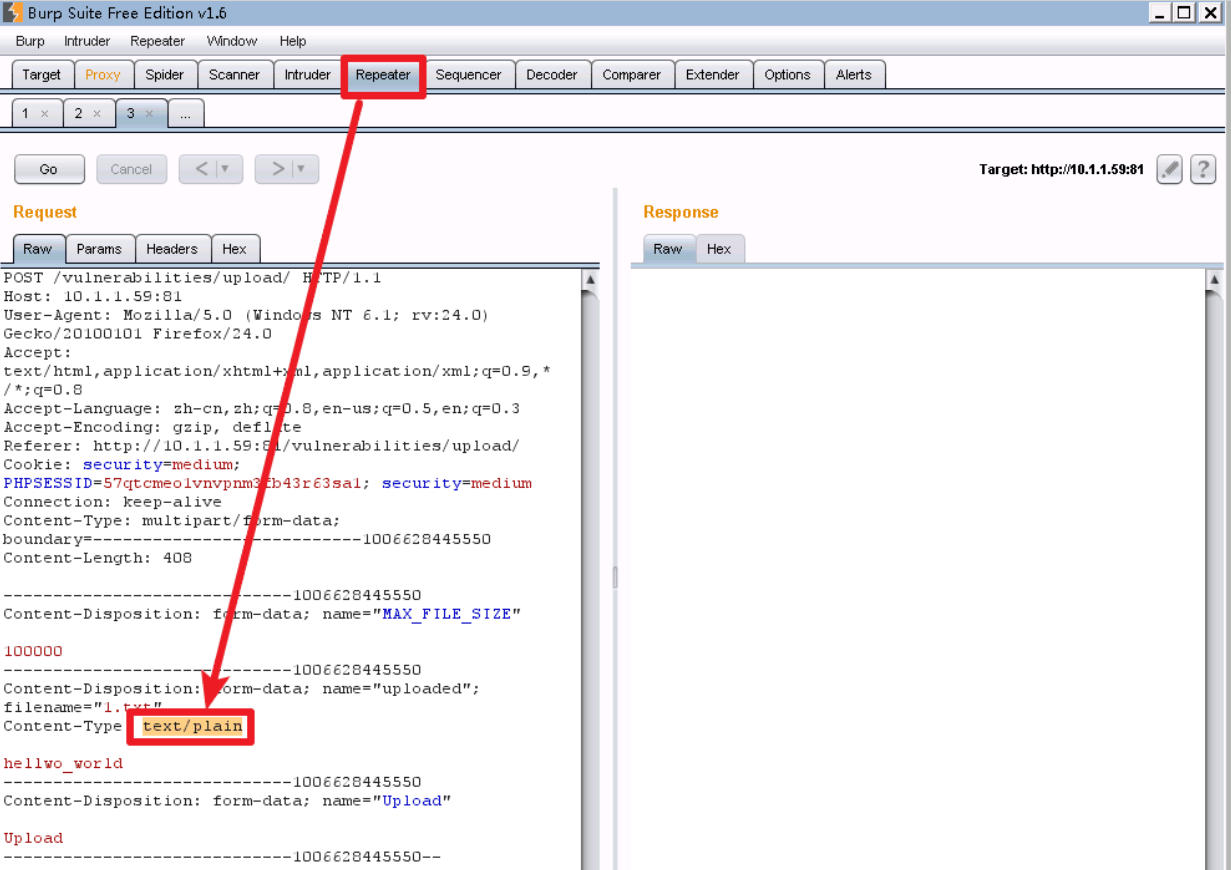Open the Window menu
The image size is (1231, 870).
click(x=232, y=41)
